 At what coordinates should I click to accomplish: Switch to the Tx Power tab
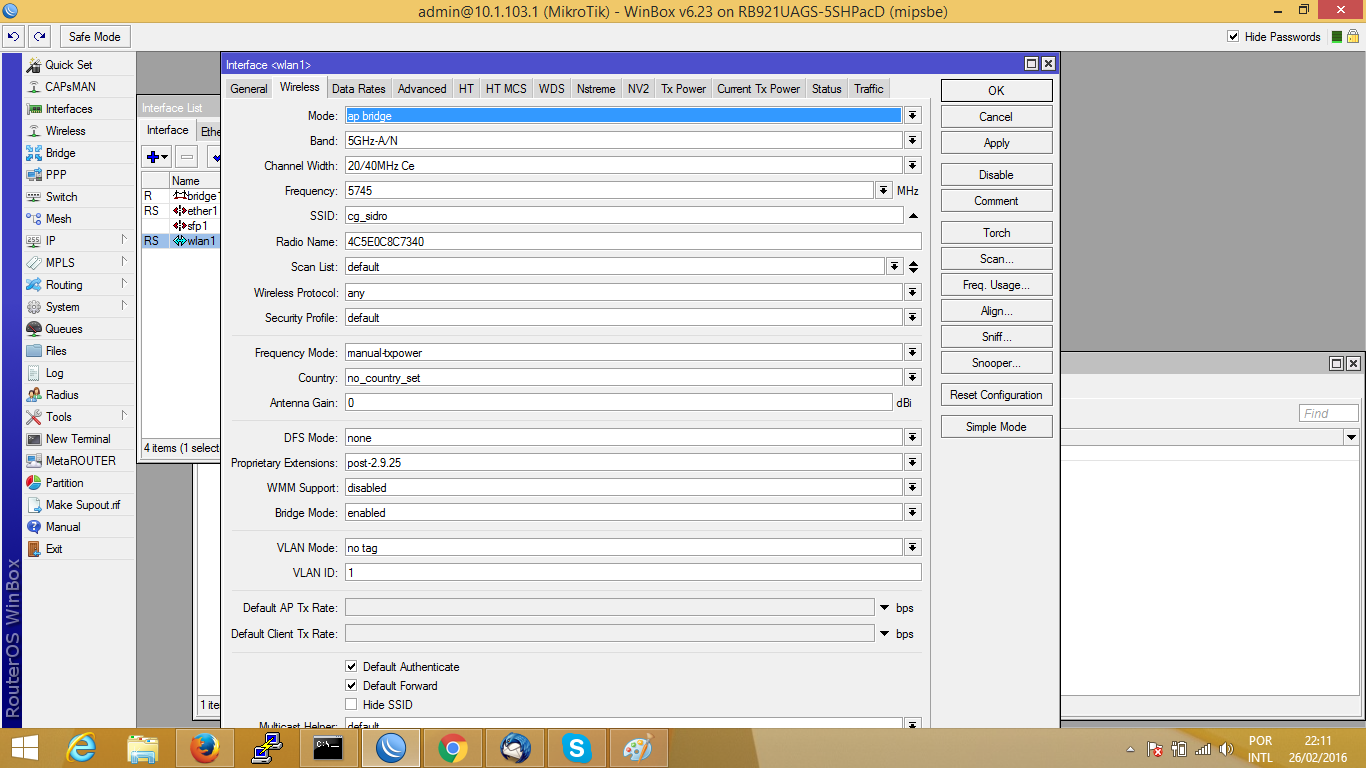click(x=683, y=89)
